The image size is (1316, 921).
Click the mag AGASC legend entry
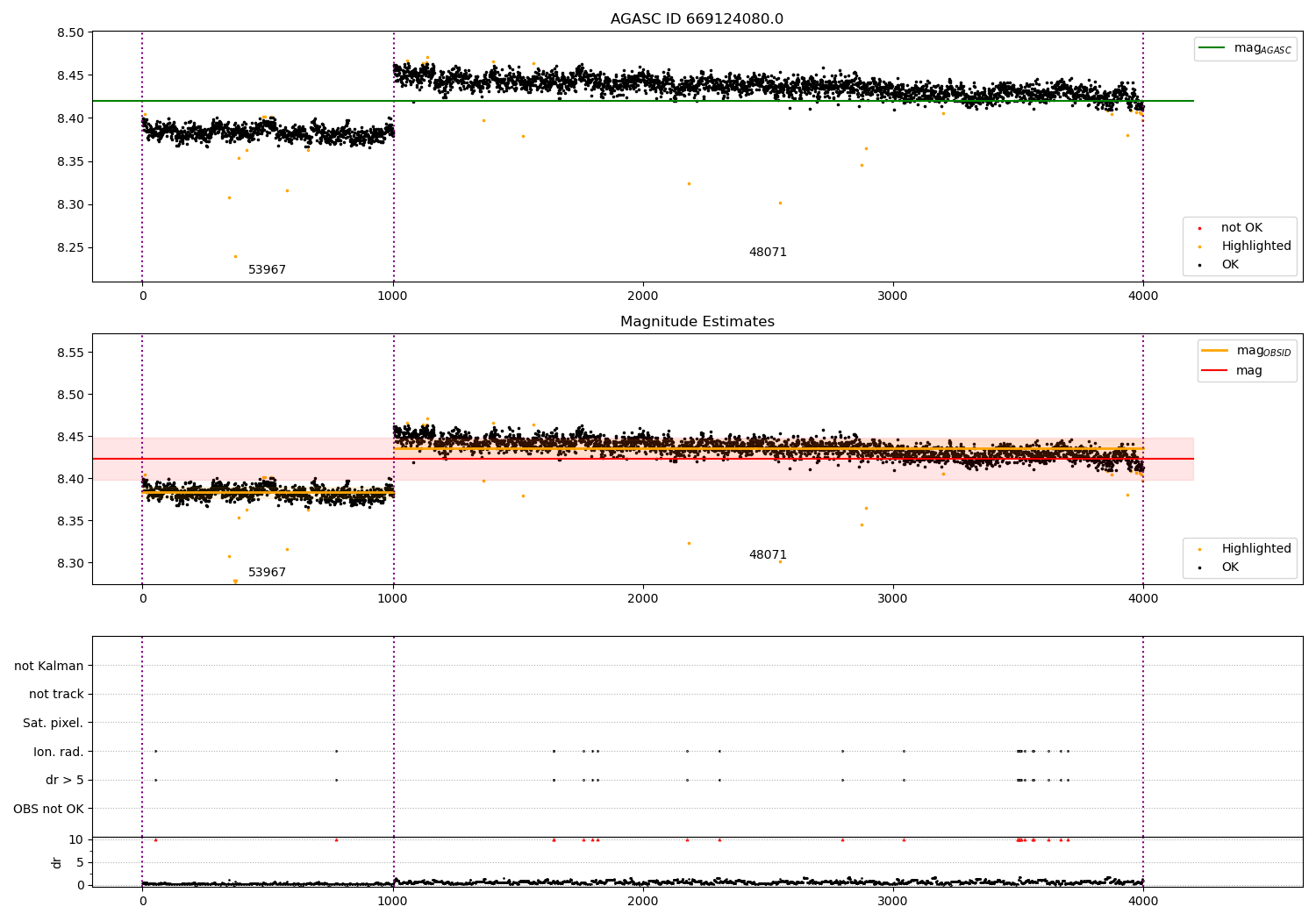(x=1246, y=48)
